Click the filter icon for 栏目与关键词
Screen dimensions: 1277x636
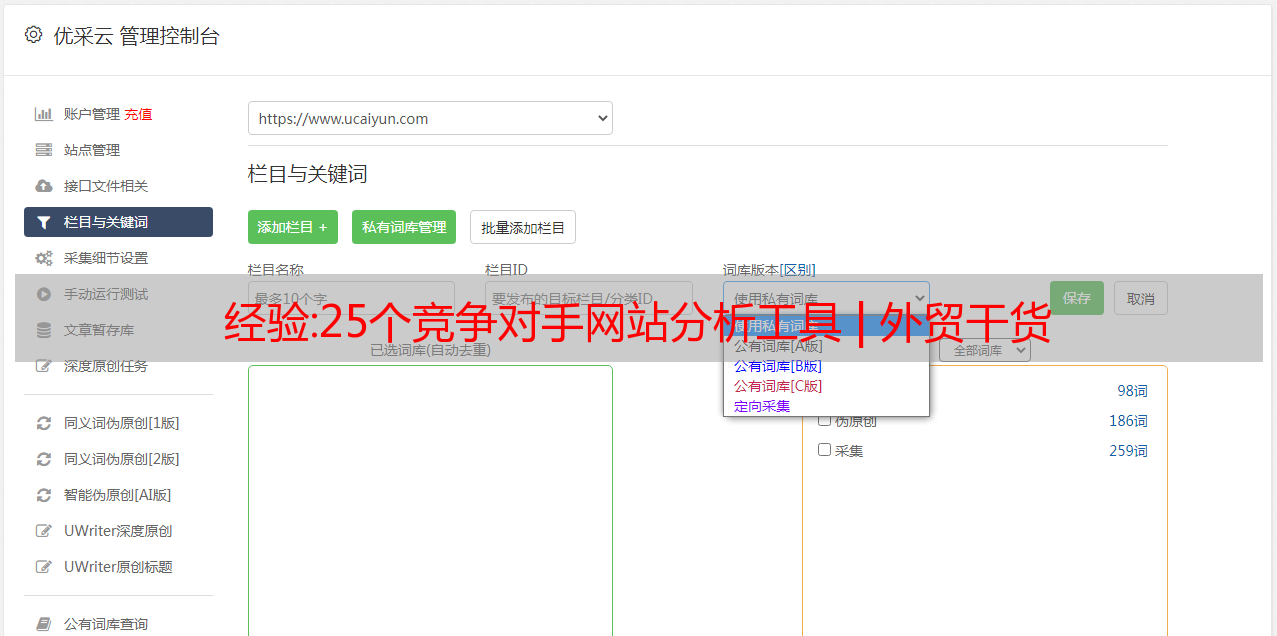[44, 222]
